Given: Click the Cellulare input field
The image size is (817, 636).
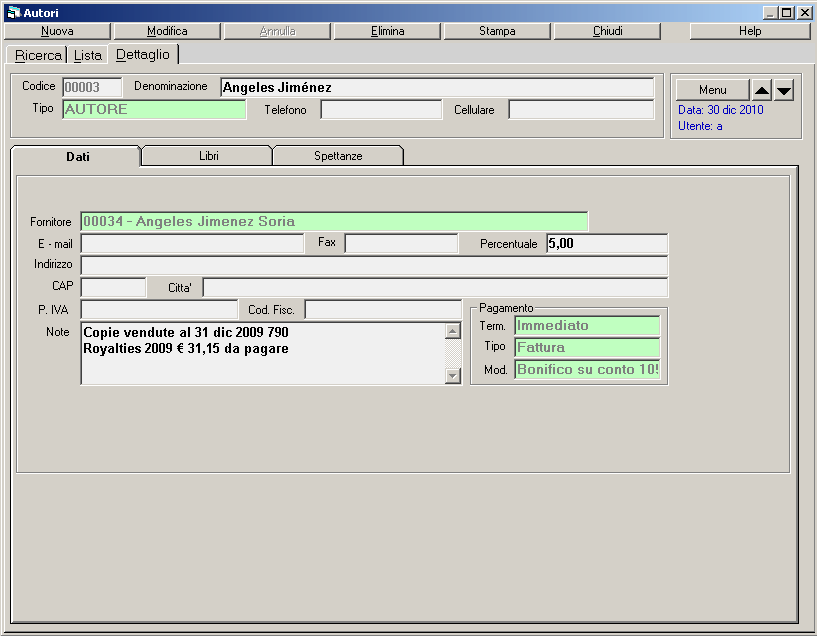Looking at the screenshot, I should tap(581, 110).
